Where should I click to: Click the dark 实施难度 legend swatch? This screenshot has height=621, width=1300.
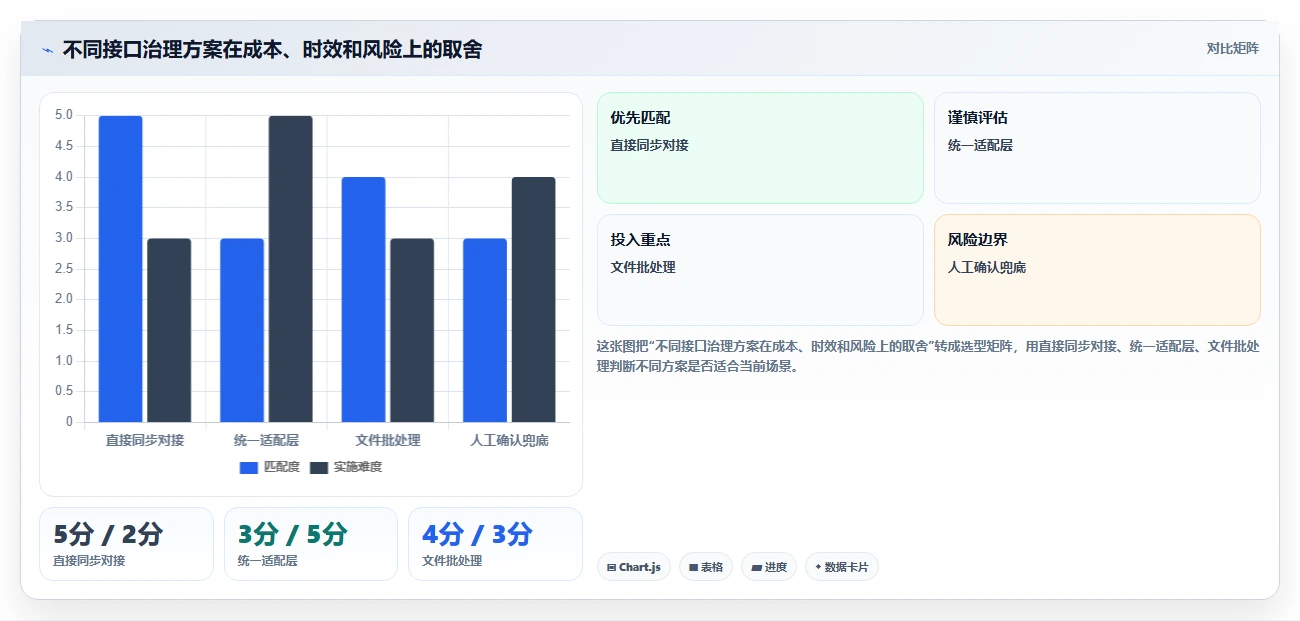[x=319, y=467]
